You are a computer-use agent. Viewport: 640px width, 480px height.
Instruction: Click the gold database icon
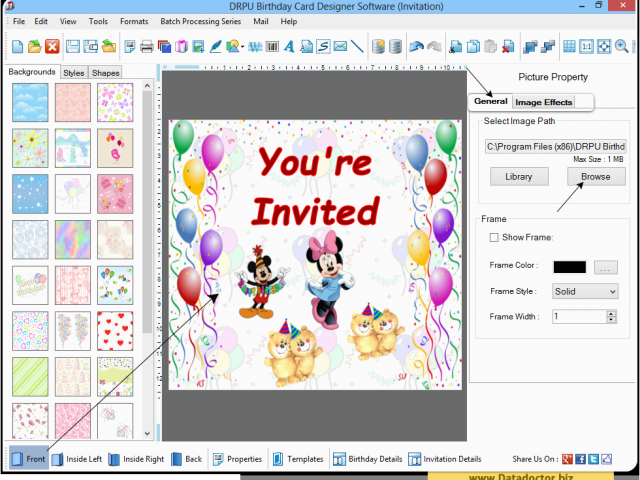point(378,47)
